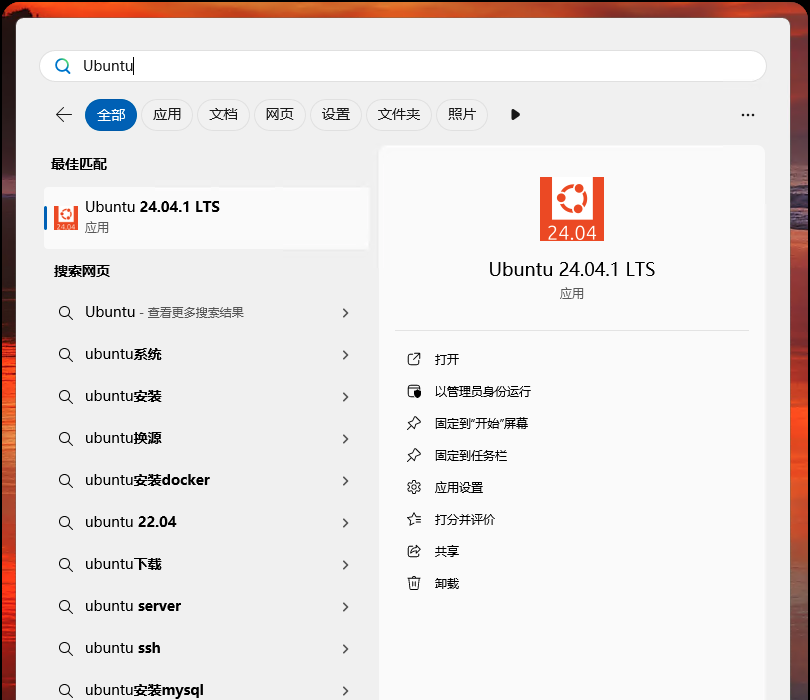
Task: Click search icon beside ubuntu系统
Action: tap(66, 355)
